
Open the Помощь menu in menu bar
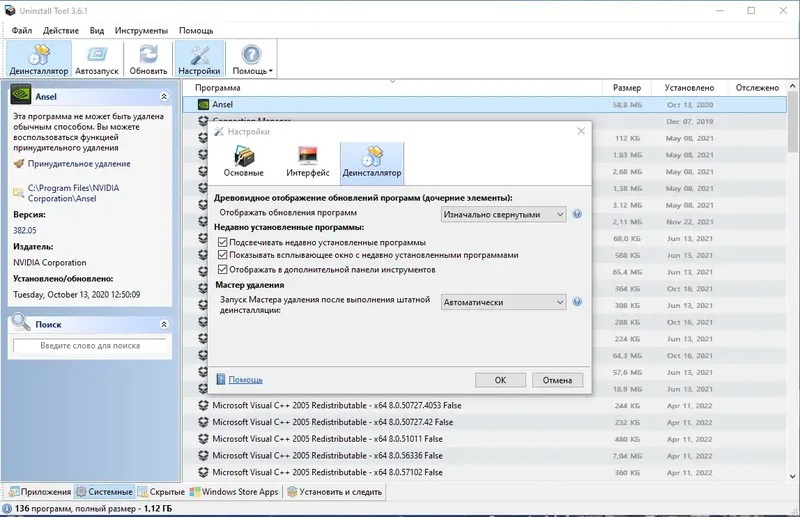(196, 31)
